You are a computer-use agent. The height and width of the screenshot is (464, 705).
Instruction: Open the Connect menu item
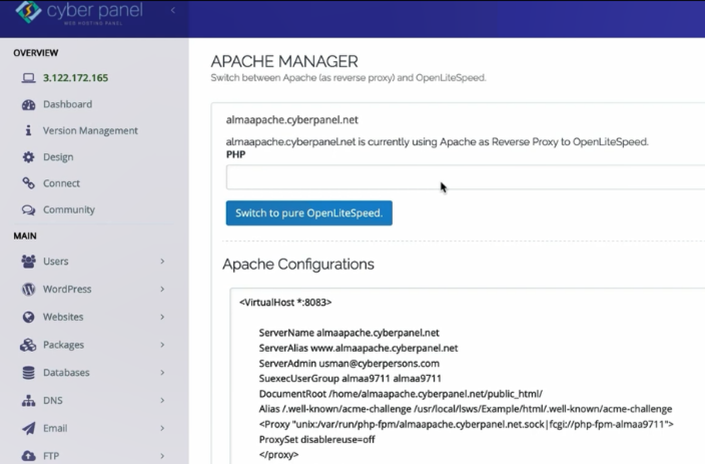(61, 183)
